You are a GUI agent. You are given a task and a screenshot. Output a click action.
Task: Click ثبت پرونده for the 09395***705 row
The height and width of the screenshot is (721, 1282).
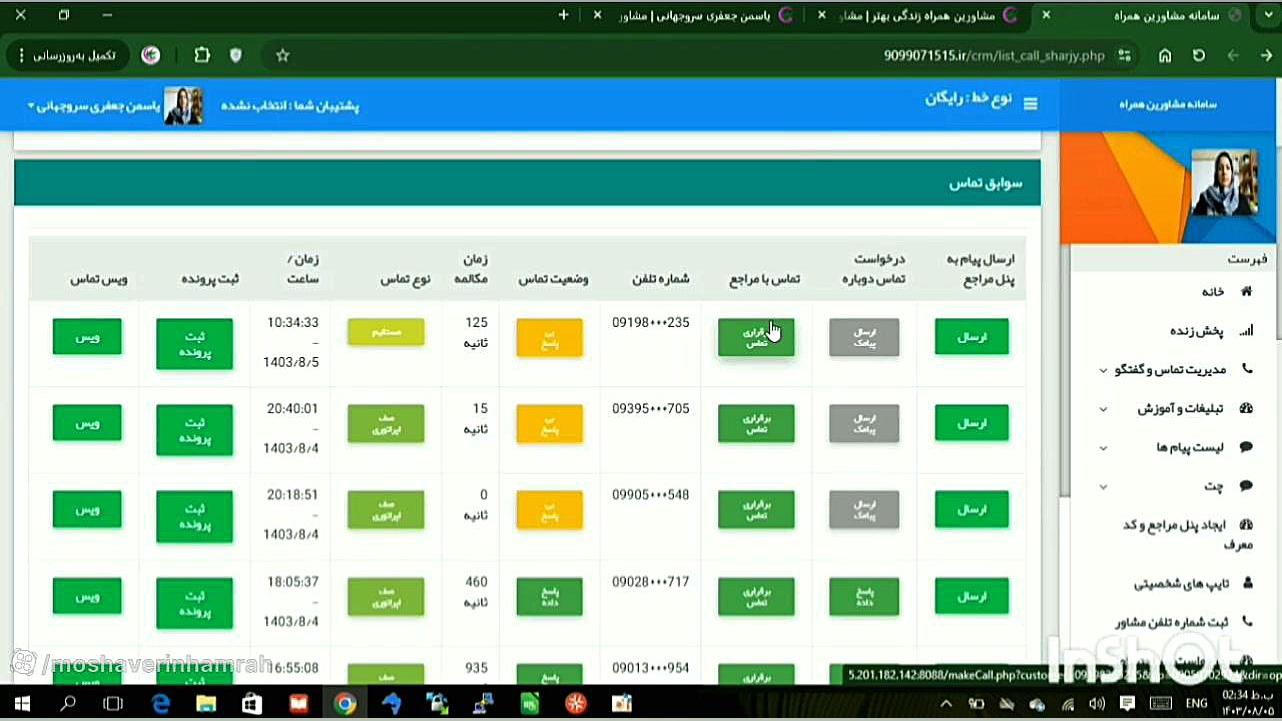(x=194, y=430)
